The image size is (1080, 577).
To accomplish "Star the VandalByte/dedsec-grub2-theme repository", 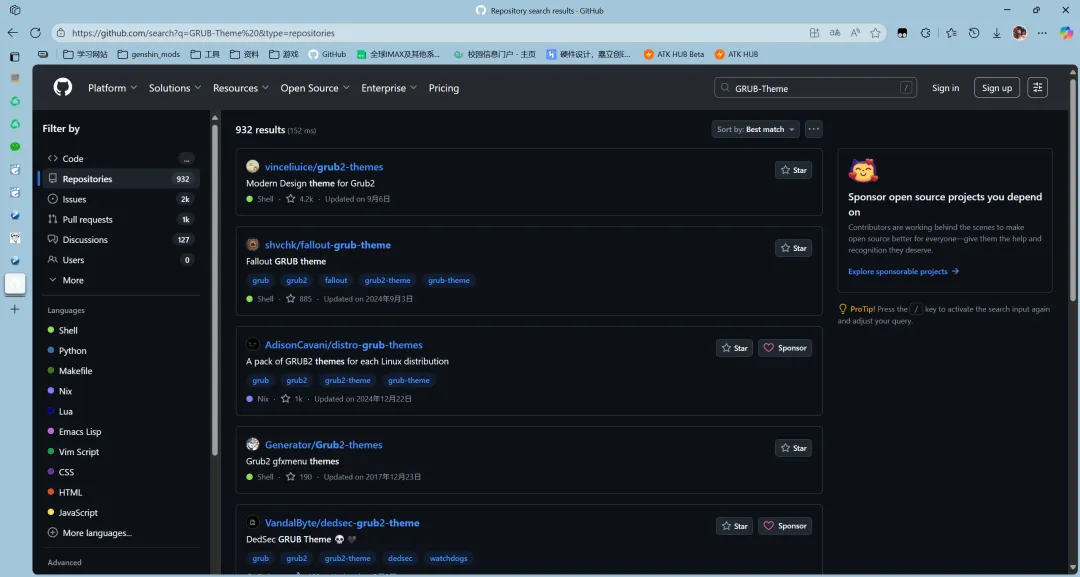I will pos(734,525).
